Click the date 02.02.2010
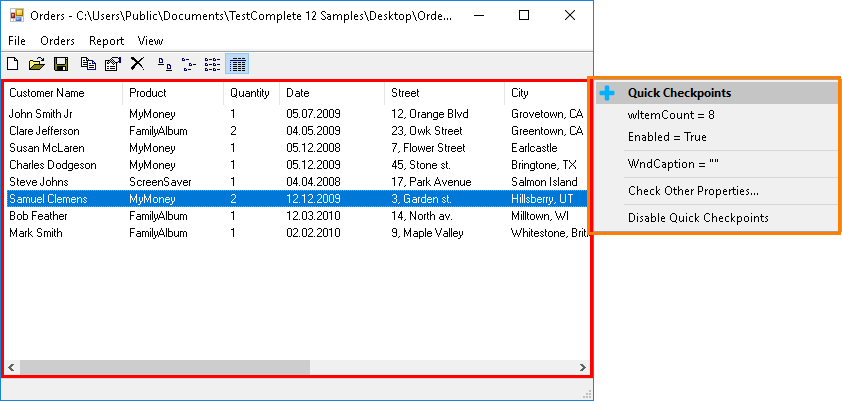Screen dimensions: 842x401 313,233
